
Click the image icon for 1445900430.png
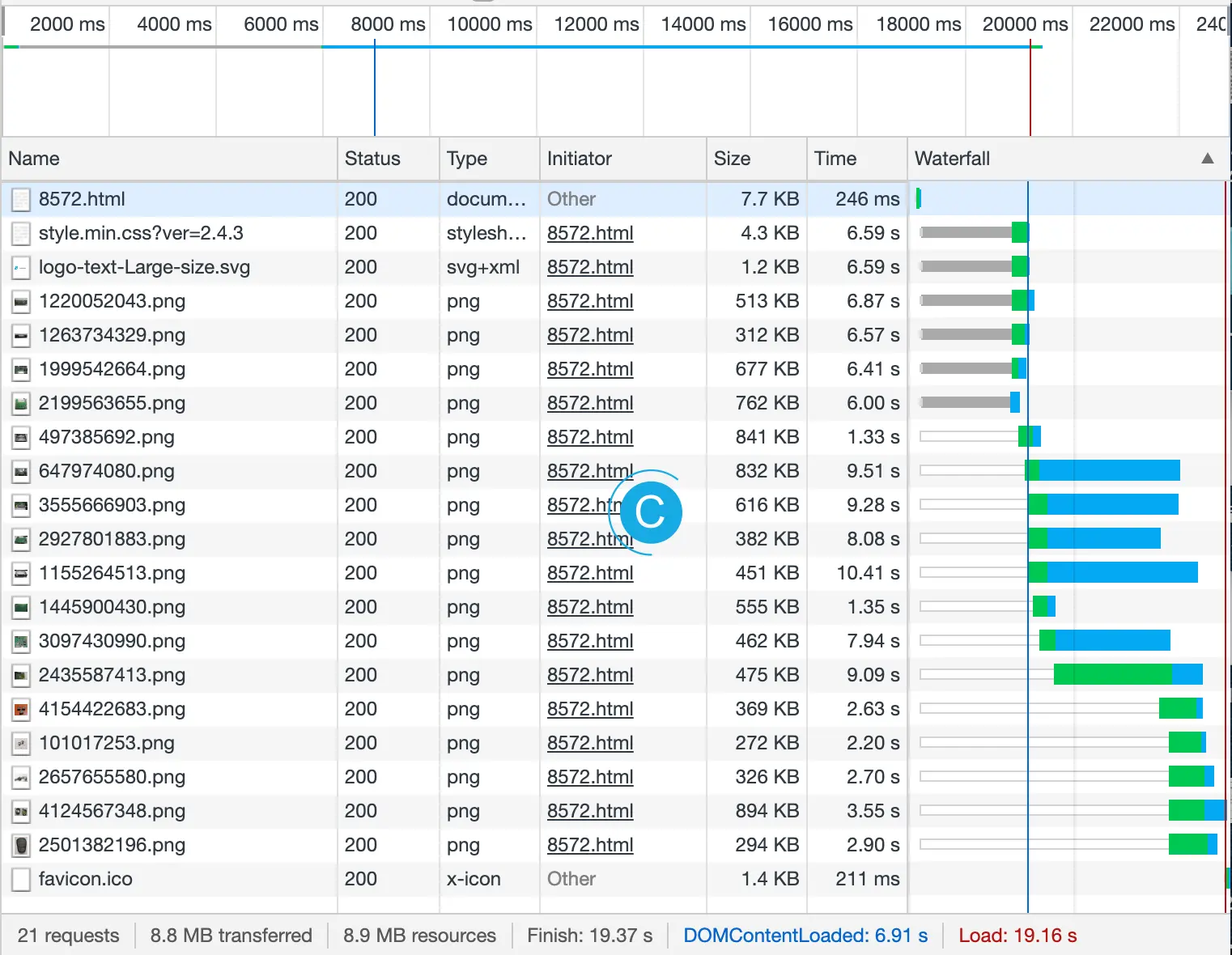click(x=21, y=607)
